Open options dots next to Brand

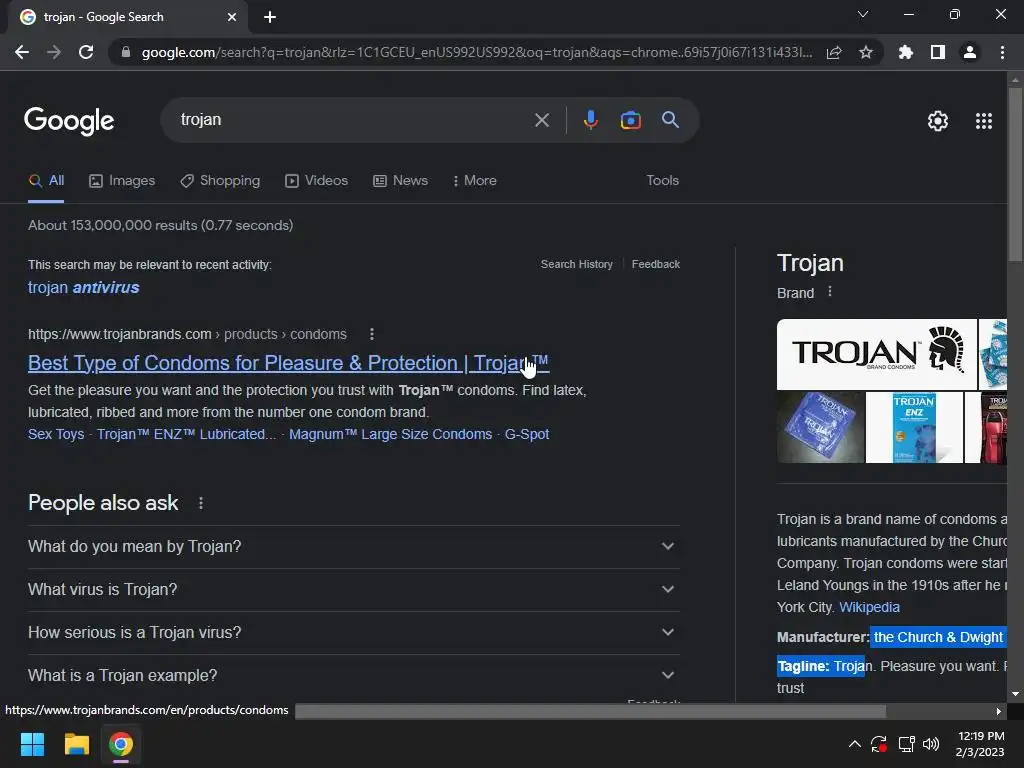tap(830, 292)
